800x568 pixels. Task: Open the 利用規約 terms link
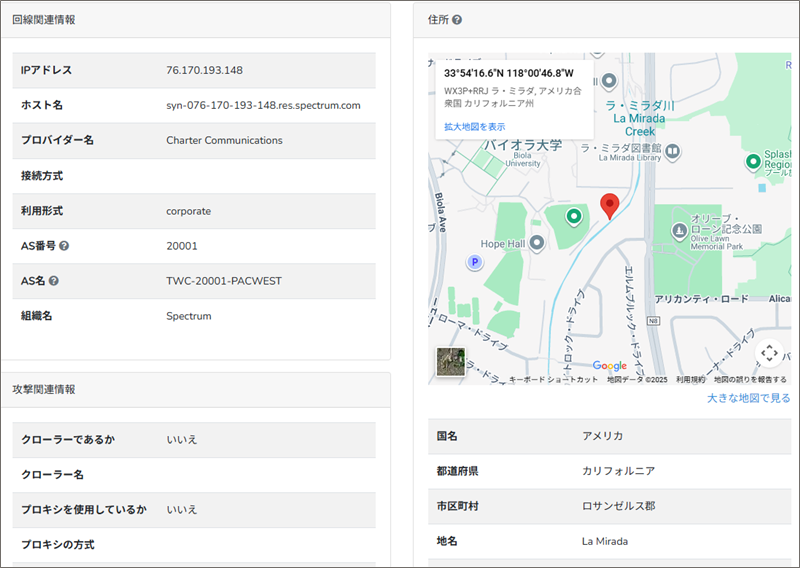pos(690,380)
